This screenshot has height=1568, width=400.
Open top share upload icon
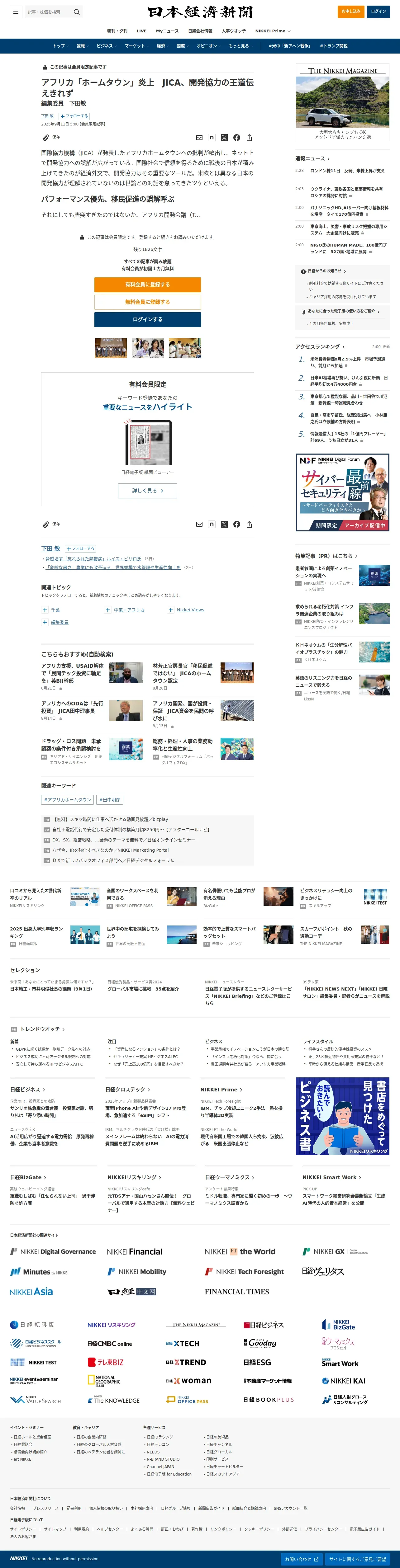click(x=249, y=138)
